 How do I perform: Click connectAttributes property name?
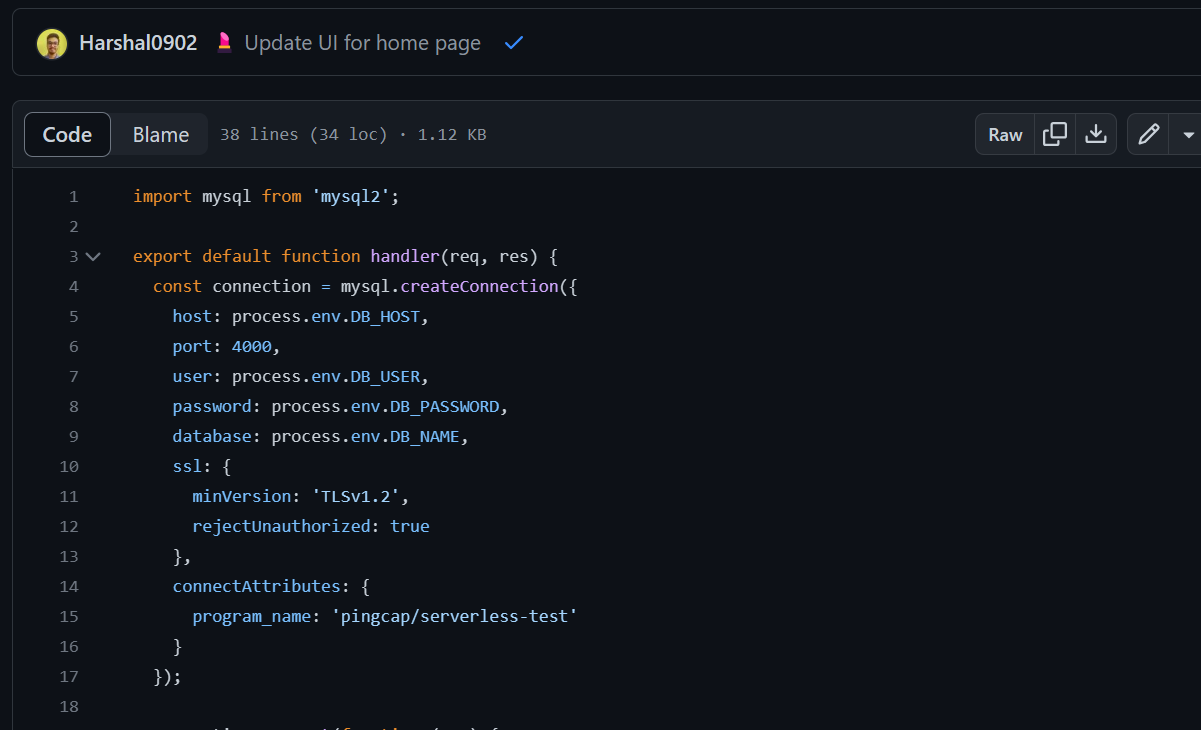pyautogui.click(x=256, y=586)
